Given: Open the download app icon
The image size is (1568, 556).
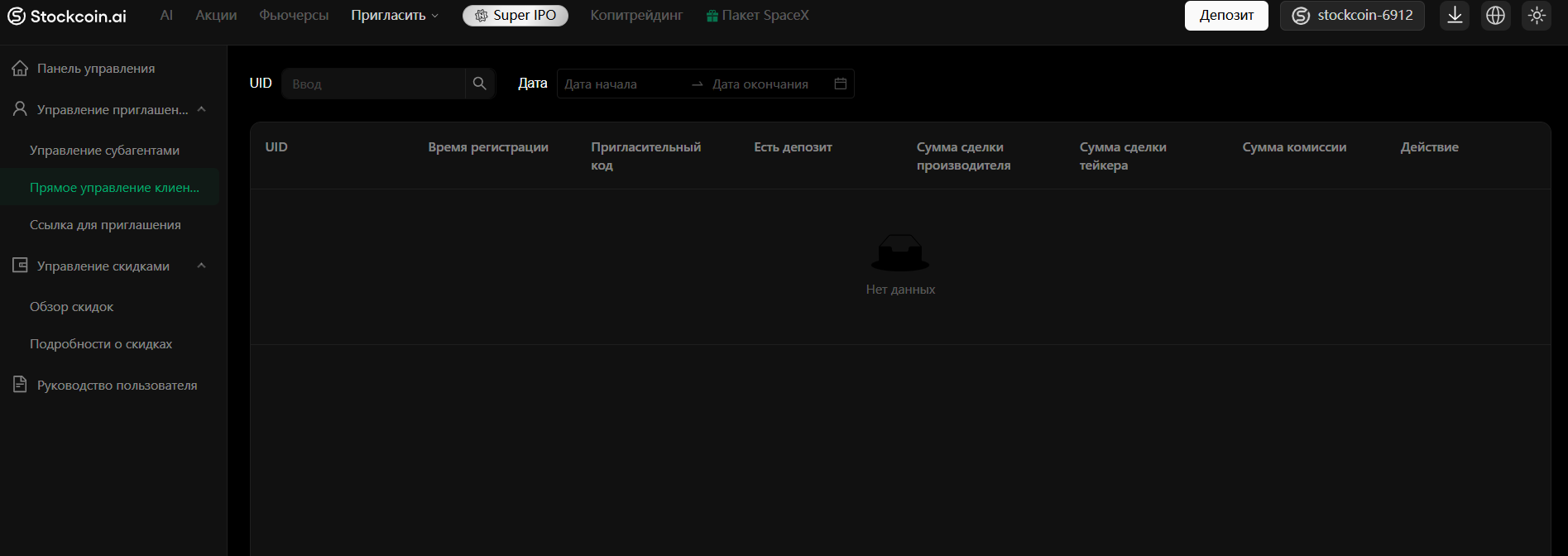Looking at the screenshot, I should tap(1455, 16).
